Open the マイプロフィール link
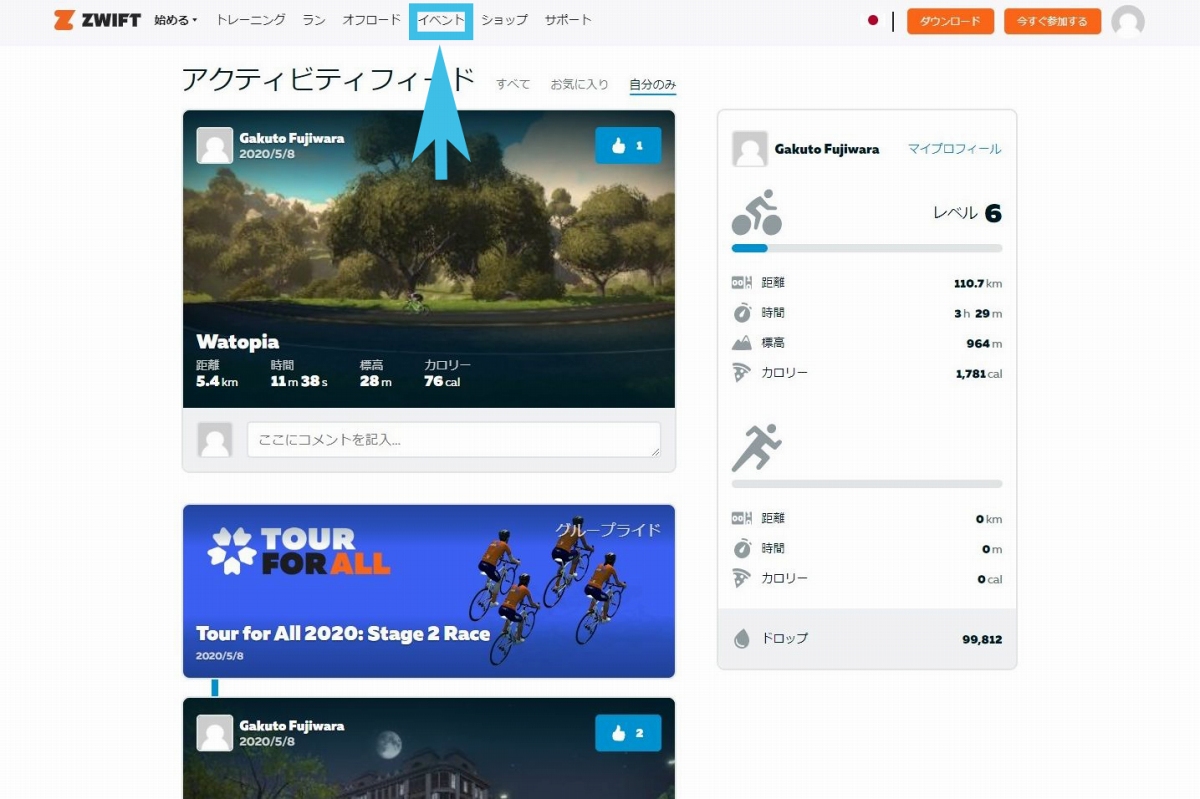 point(954,149)
